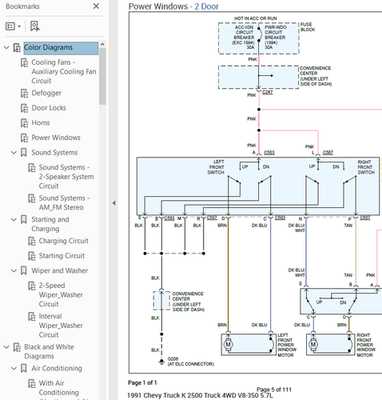The image size is (382, 400).
Task: Click the find current bookmark icon
Action: coord(35,26)
